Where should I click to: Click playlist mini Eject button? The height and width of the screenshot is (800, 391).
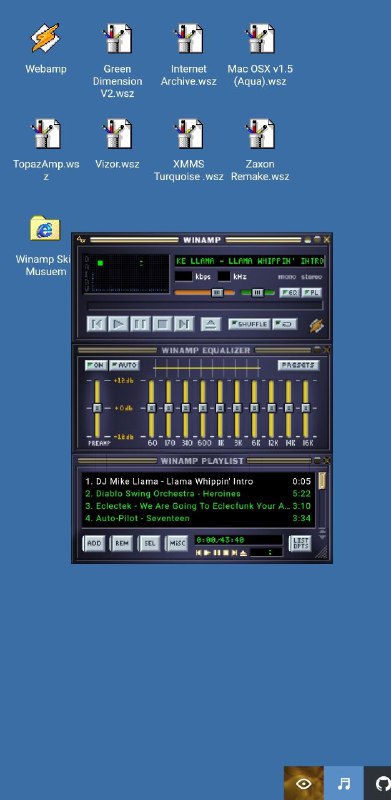pyautogui.click(x=243, y=553)
